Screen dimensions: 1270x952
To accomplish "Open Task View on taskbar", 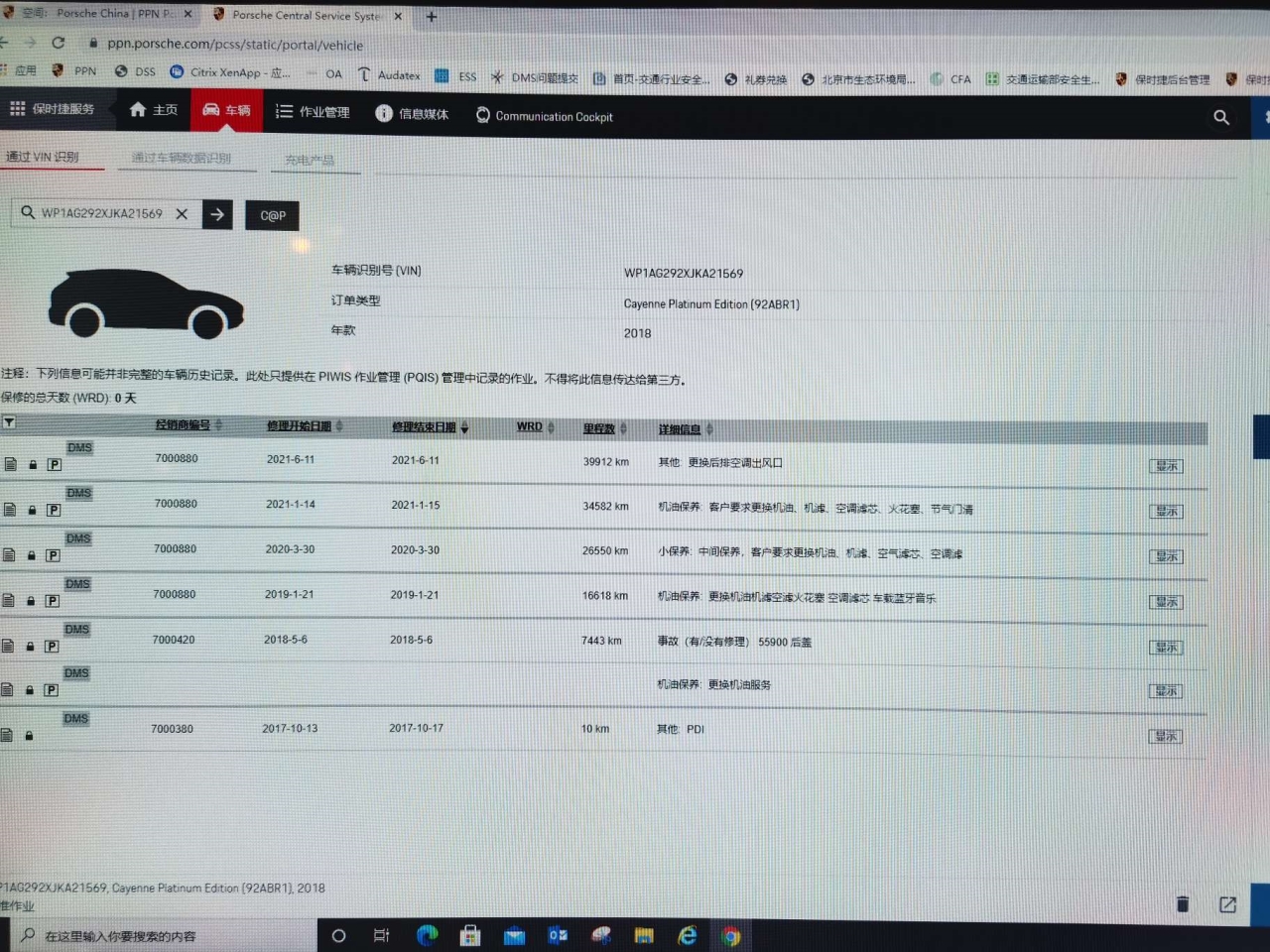I will click(x=381, y=935).
